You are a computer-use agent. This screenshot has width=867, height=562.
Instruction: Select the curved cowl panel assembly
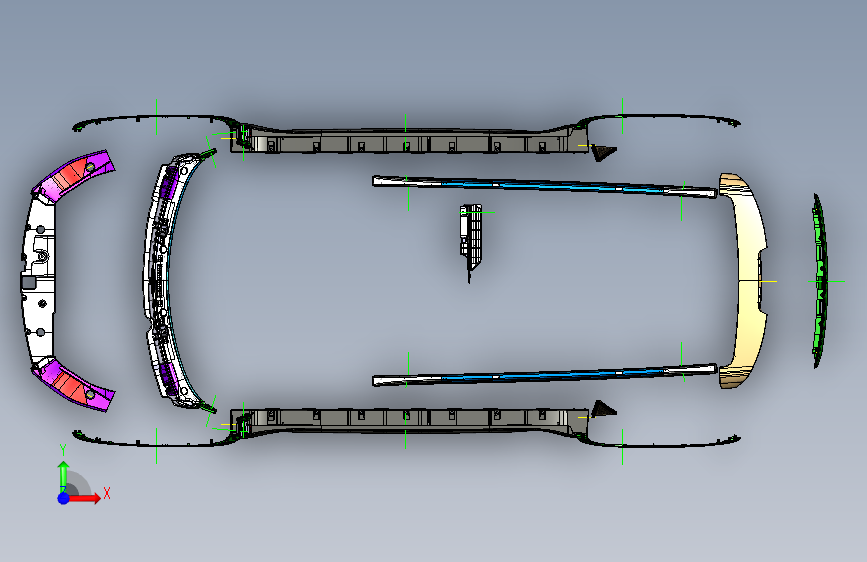click(x=166, y=279)
